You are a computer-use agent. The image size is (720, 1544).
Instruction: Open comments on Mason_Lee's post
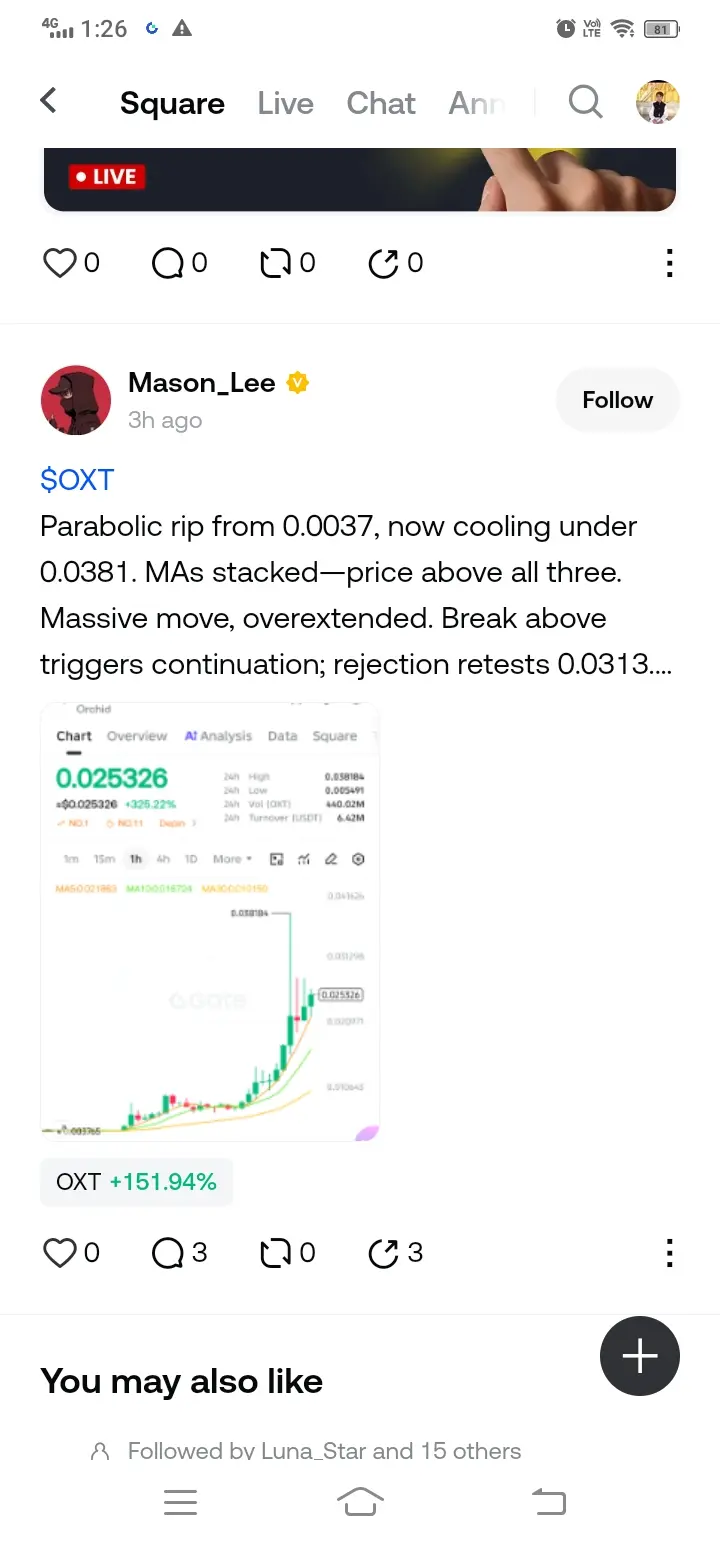(x=167, y=1252)
